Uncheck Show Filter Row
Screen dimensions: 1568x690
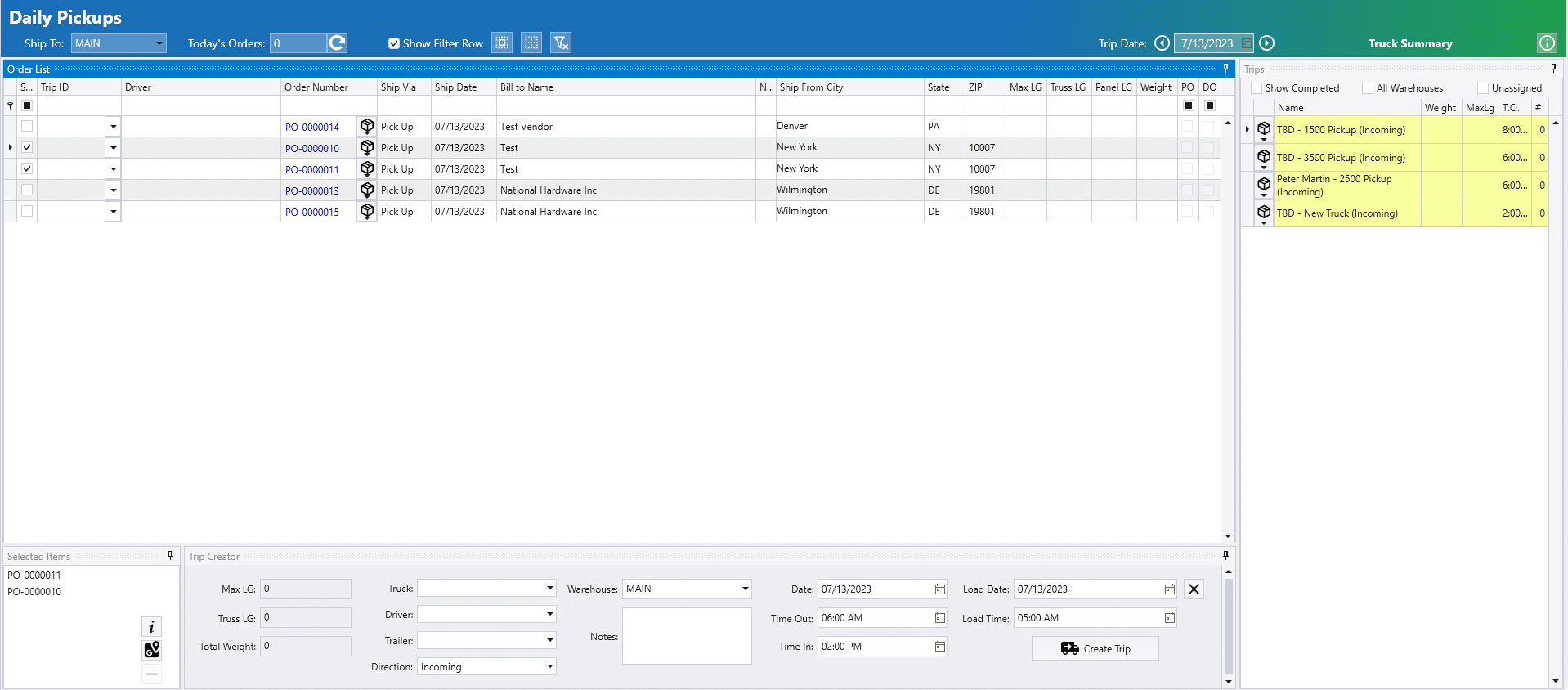tap(394, 44)
